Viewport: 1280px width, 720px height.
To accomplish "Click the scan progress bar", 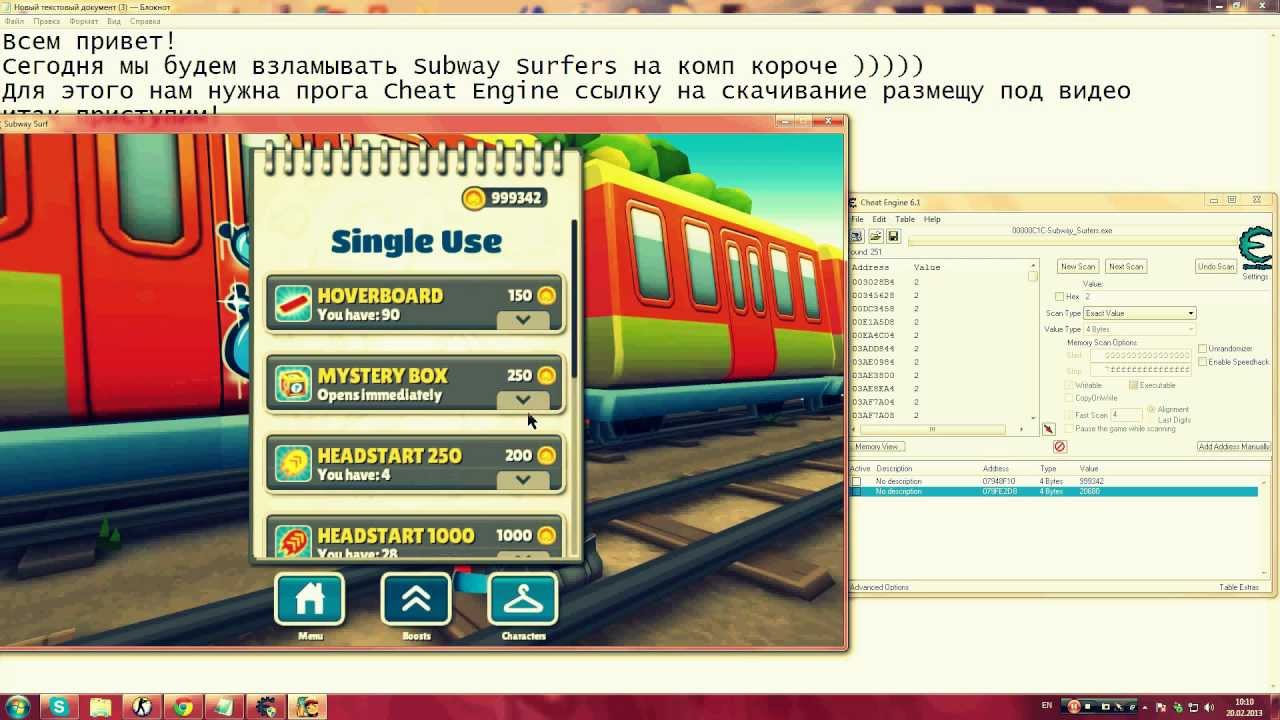I will pos(1073,241).
